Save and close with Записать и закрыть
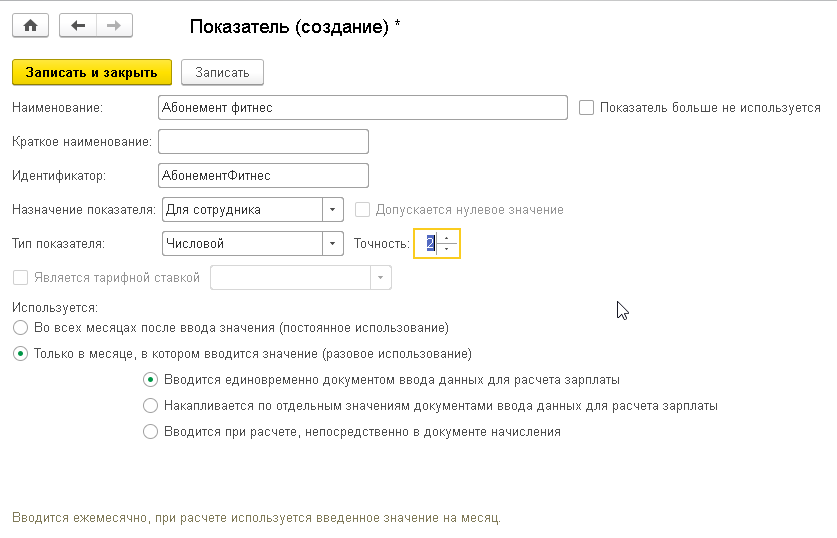Screen dimensions: 837x538 point(92,72)
